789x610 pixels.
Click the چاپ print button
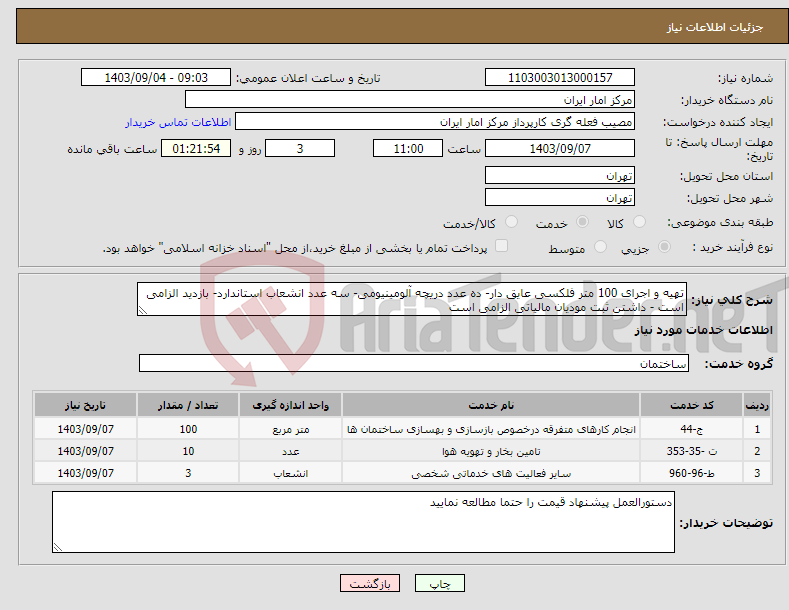[x=439, y=583]
